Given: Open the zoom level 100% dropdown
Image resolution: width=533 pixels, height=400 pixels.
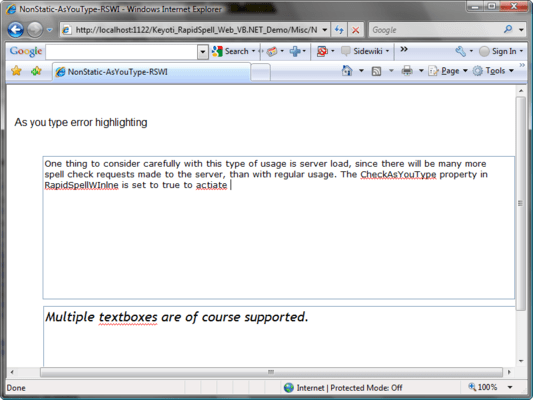Looking at the screenshot, I should 510,387.
